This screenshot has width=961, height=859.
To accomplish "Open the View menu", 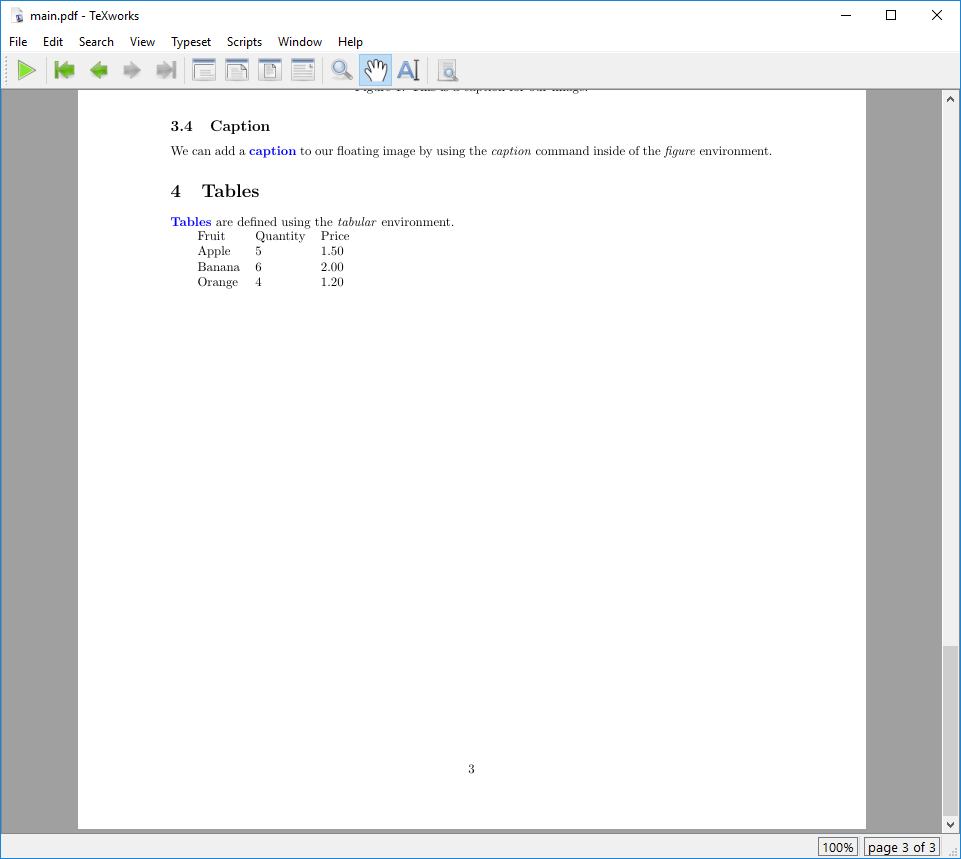I will tap(141, 42).
